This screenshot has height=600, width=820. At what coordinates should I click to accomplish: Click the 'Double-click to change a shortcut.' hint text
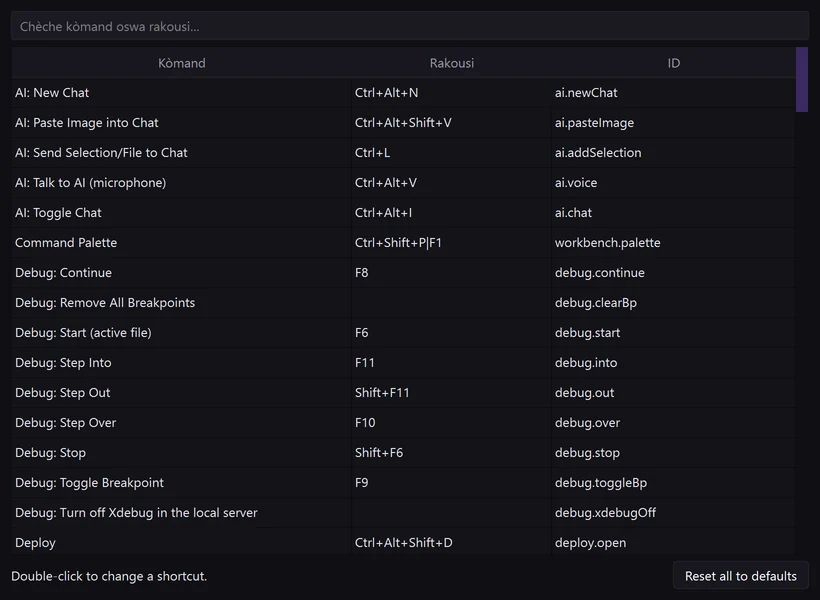pos(109,576)
